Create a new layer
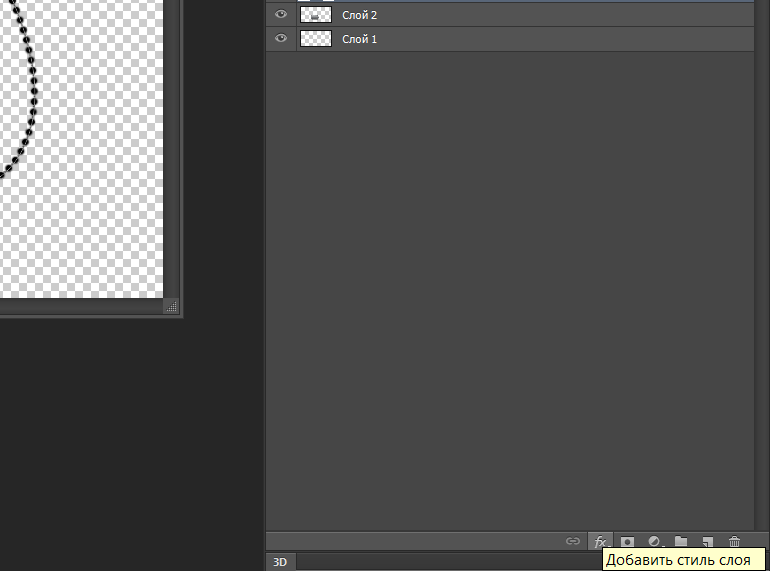 point(708,541)
